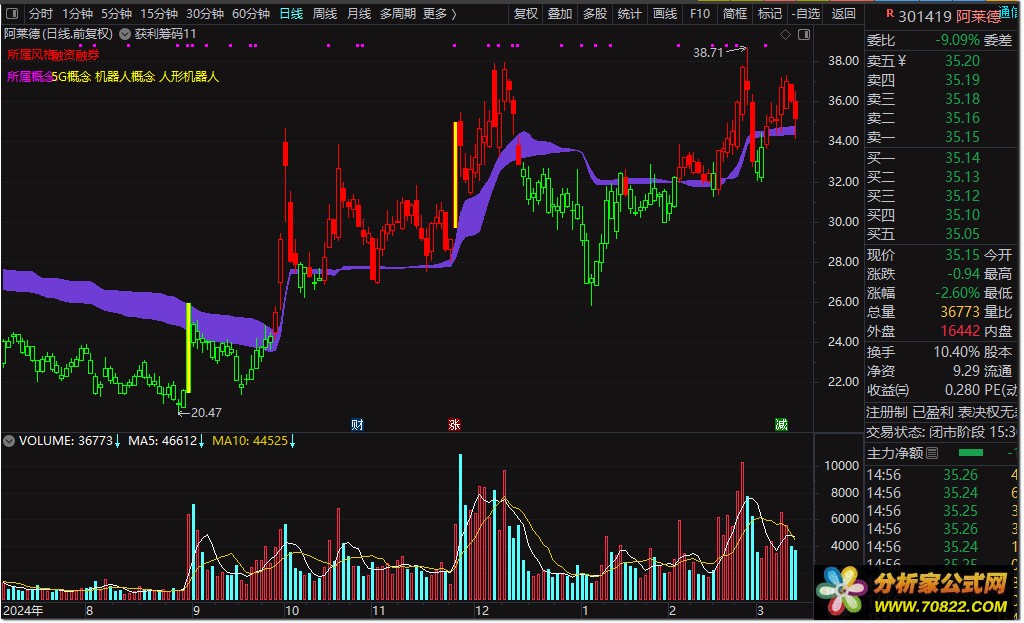This screenshot has height=623, width=1024.
Task: Select the 60分钟 period
Action: pyautogui.click(x=251, y=14)
